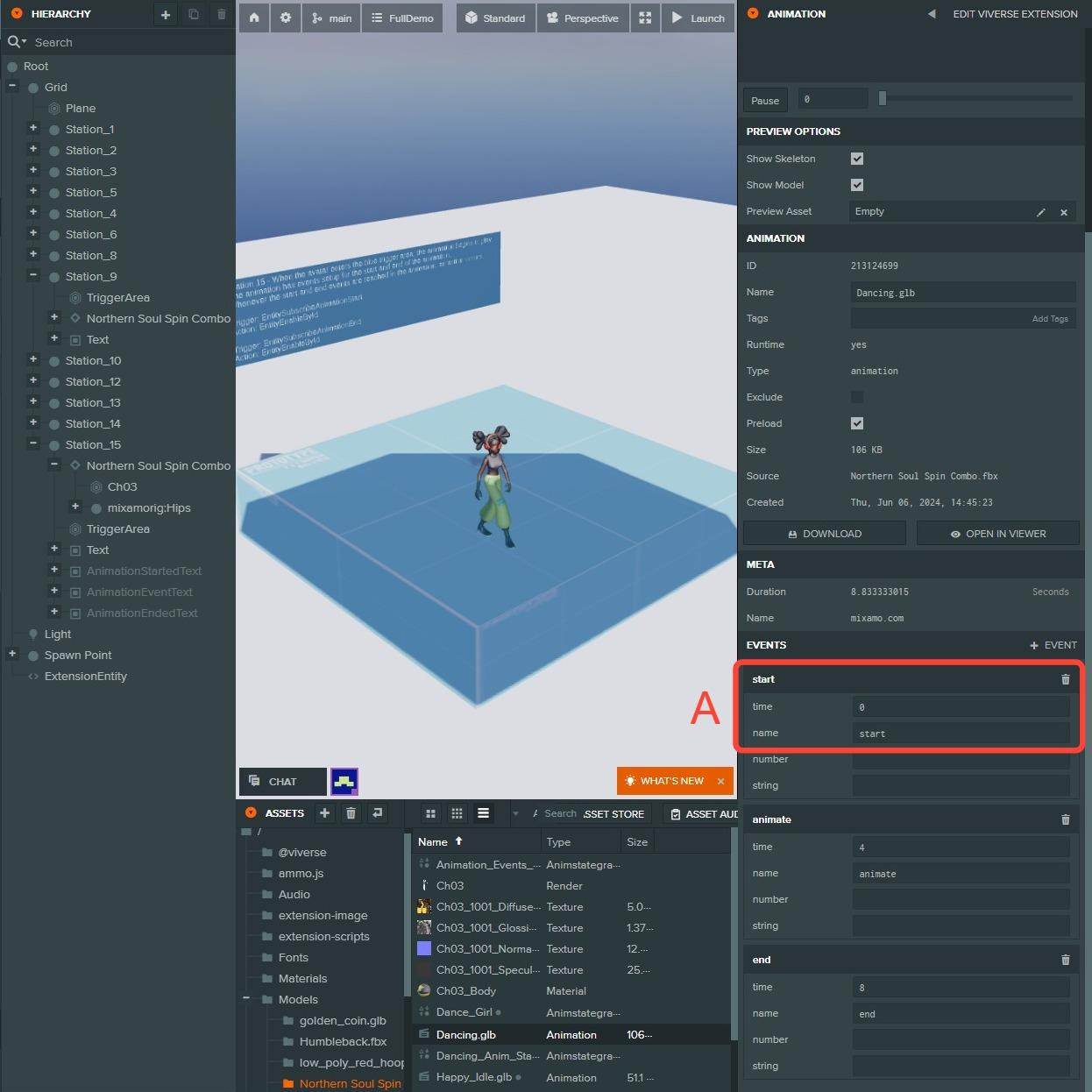Open editor settings gear icon
The width and height of the screenshot is (1092, 1092).
click(286, 18)
